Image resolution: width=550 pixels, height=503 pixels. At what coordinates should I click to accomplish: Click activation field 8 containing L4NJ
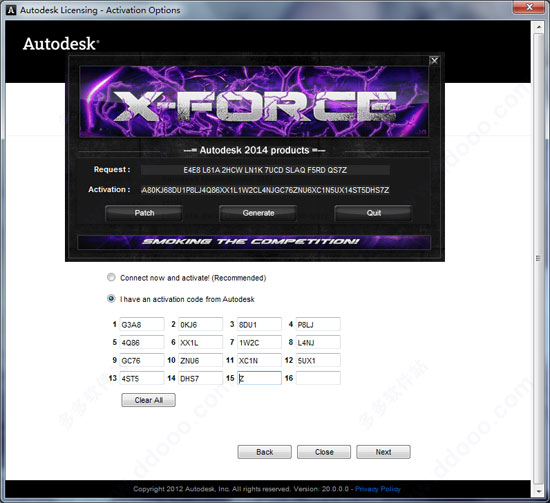(x=318, y=342)
